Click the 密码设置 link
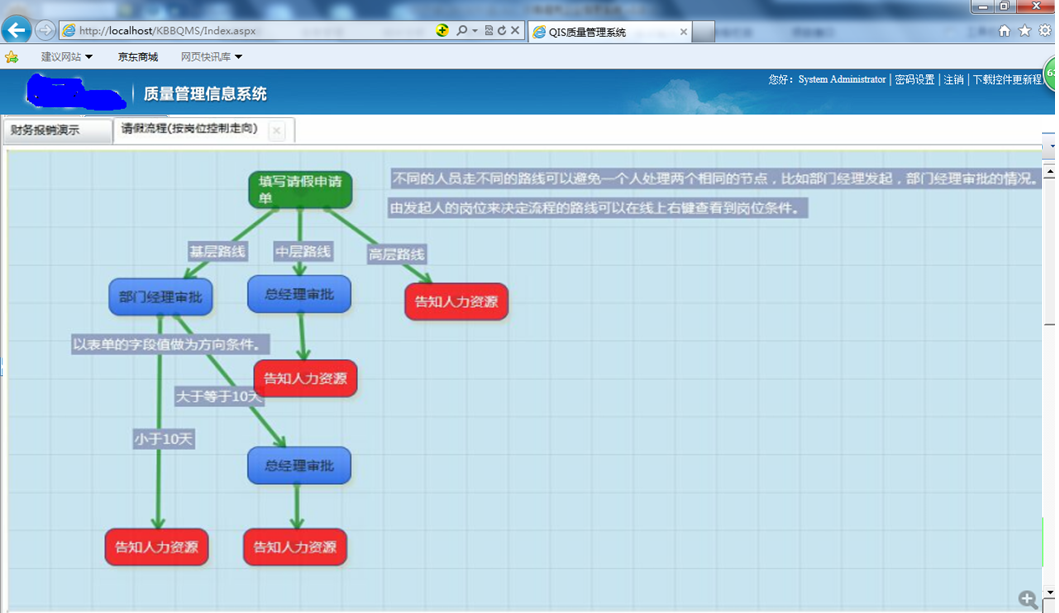Viewport: 1059px width, 613px height. [914, 79]
